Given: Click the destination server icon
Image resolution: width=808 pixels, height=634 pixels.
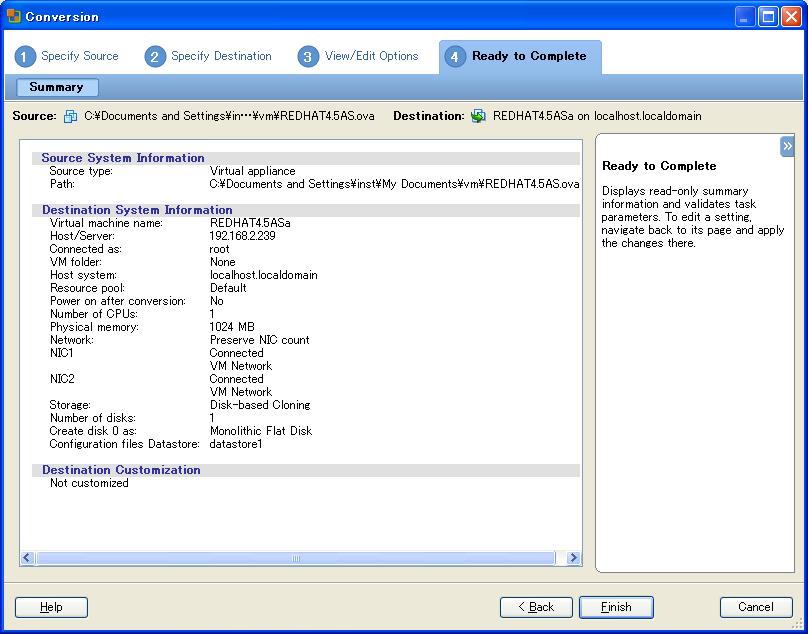Looking at the screenshot, I should (478, 116).
